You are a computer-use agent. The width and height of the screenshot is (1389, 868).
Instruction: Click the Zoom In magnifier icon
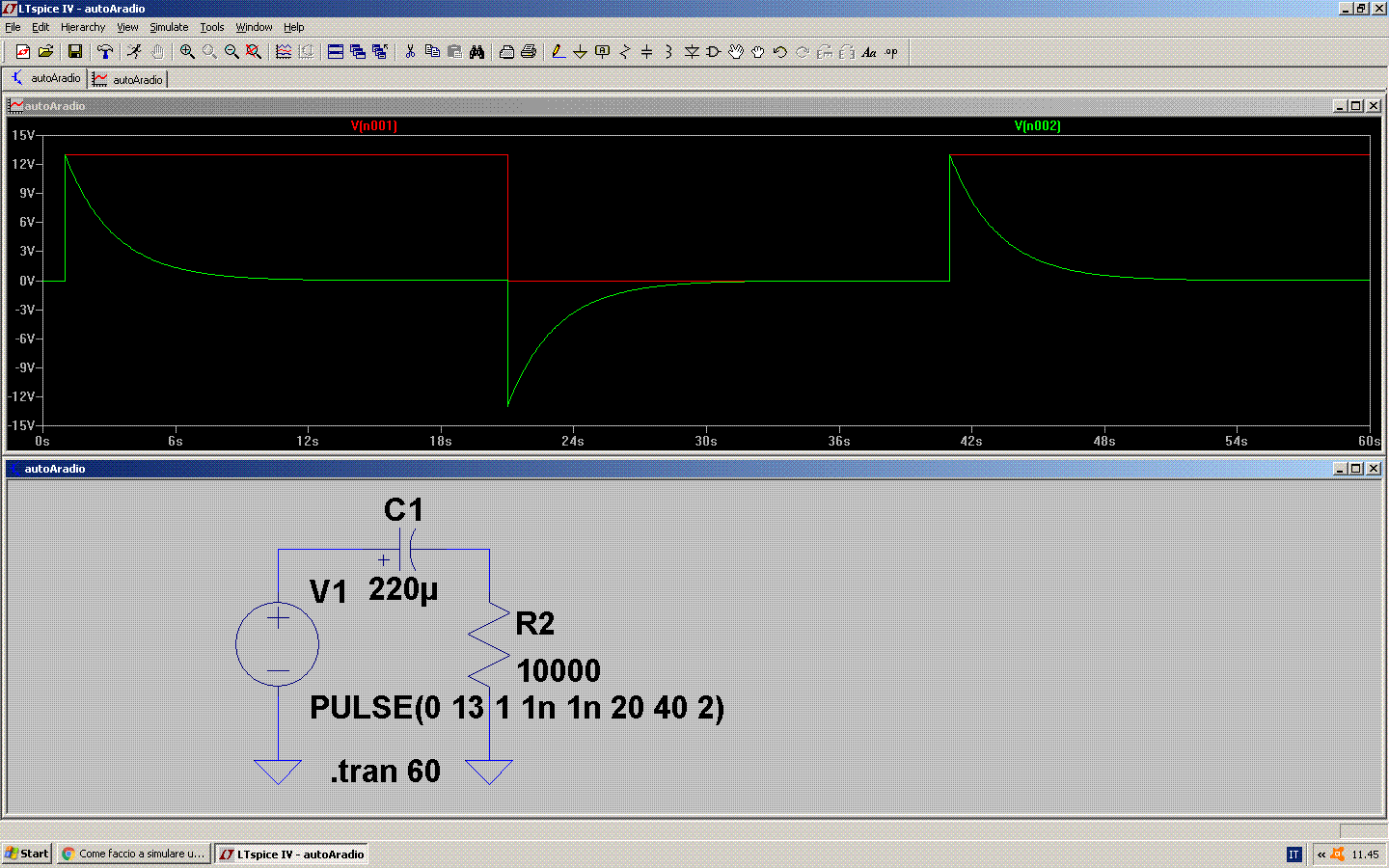pos(187,52)
